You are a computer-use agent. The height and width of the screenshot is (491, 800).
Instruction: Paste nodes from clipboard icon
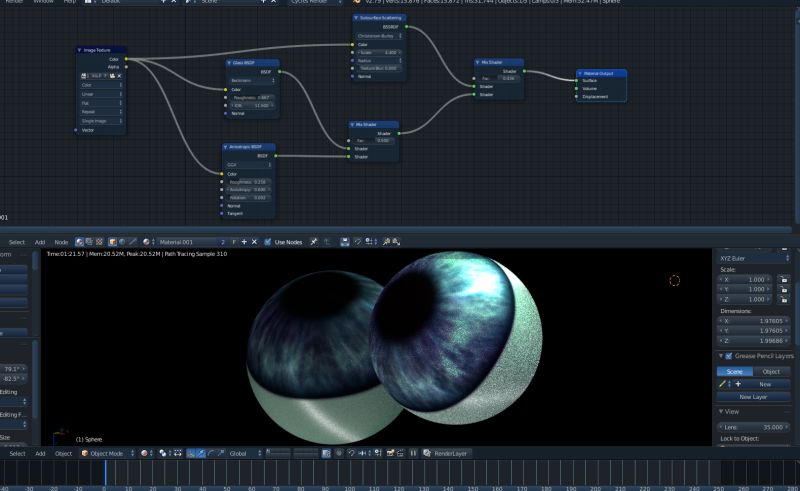click(x=396, y=242)
